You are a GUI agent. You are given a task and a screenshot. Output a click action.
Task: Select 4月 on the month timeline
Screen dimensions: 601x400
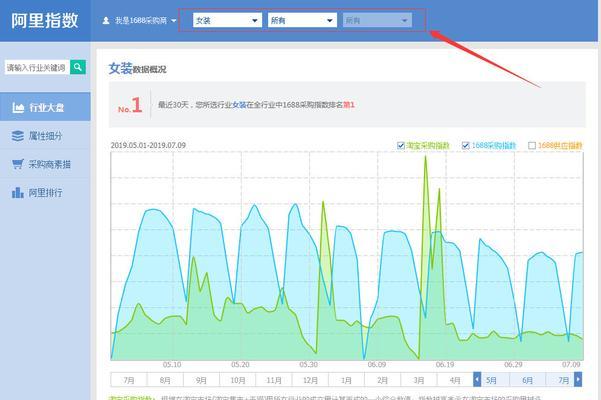[455, 380]
